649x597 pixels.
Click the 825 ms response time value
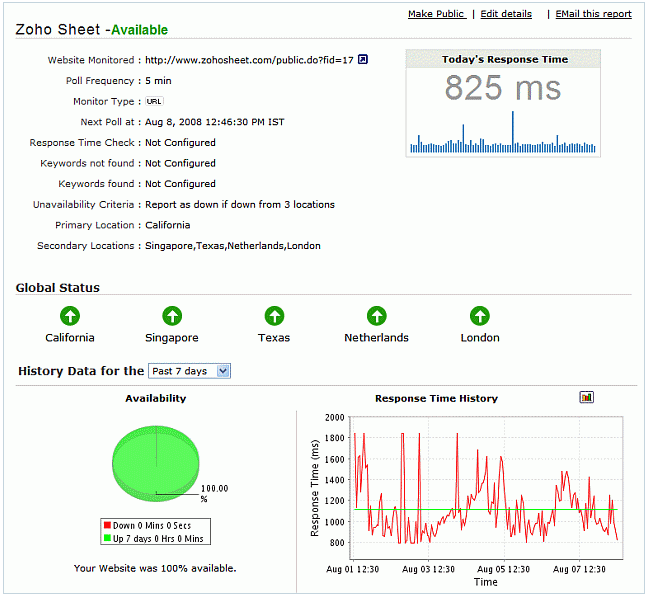click(x=503, y=87)
